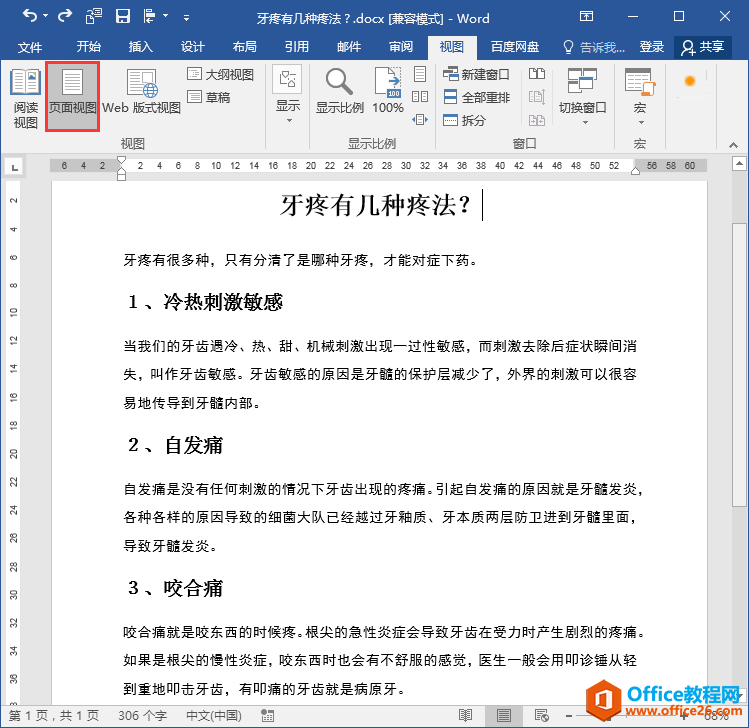Set zoom to 100% in ribbon
The height and width of the screenshot is (728, 749).
coord(388,92)
